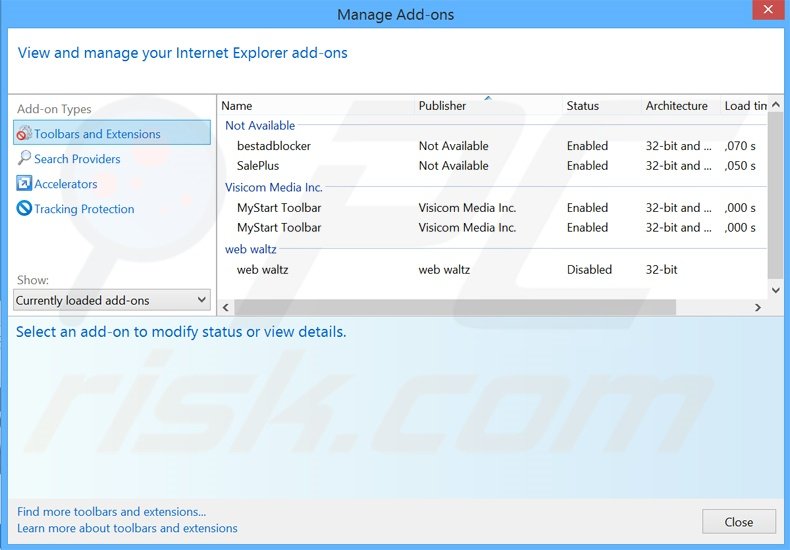Viewport: 790px width, 550px height.
Task: Close the Manage Add-ons window with X
Action: [768, 10]
